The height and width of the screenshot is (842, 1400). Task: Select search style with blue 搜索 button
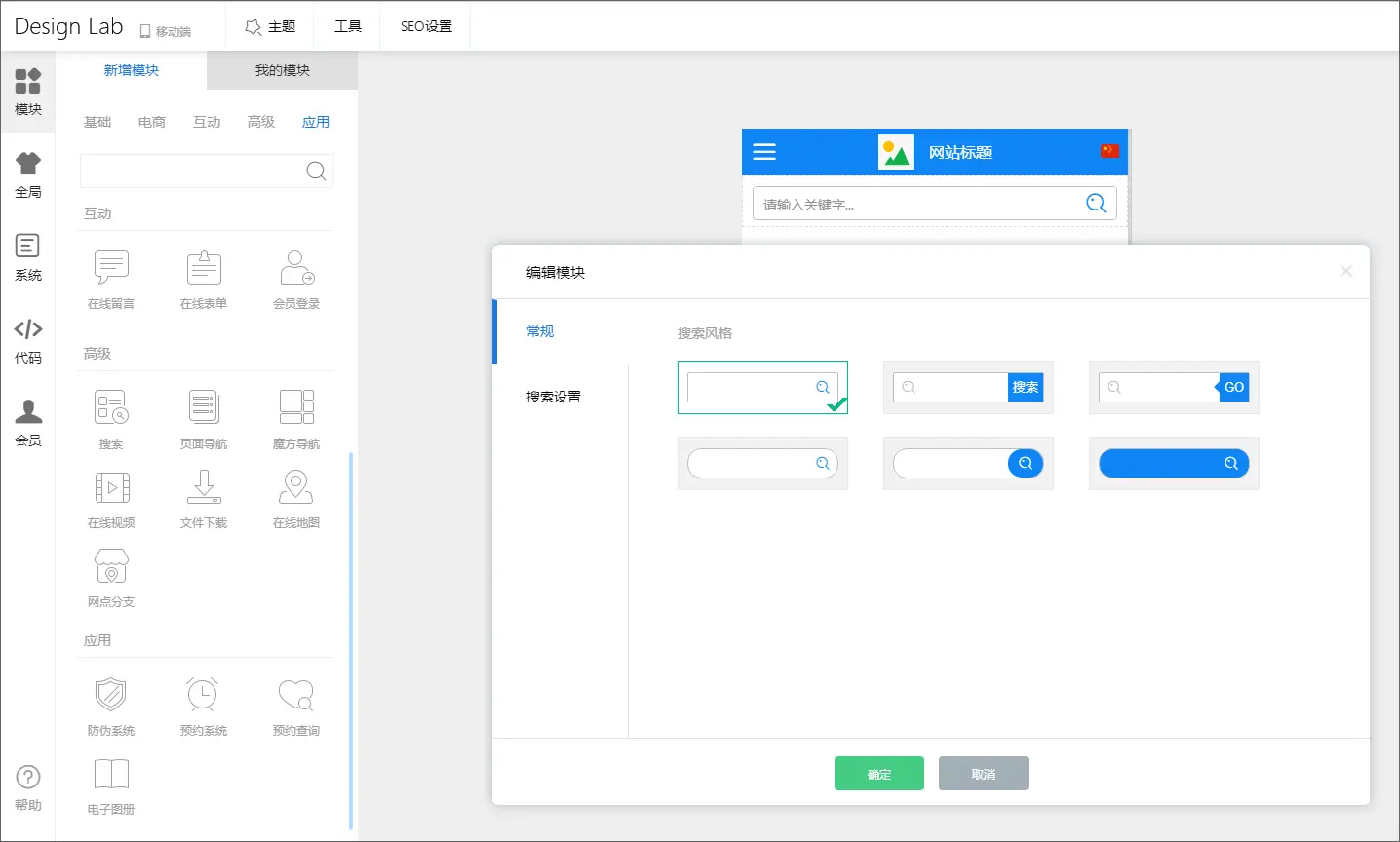click(x=968, y=388)
